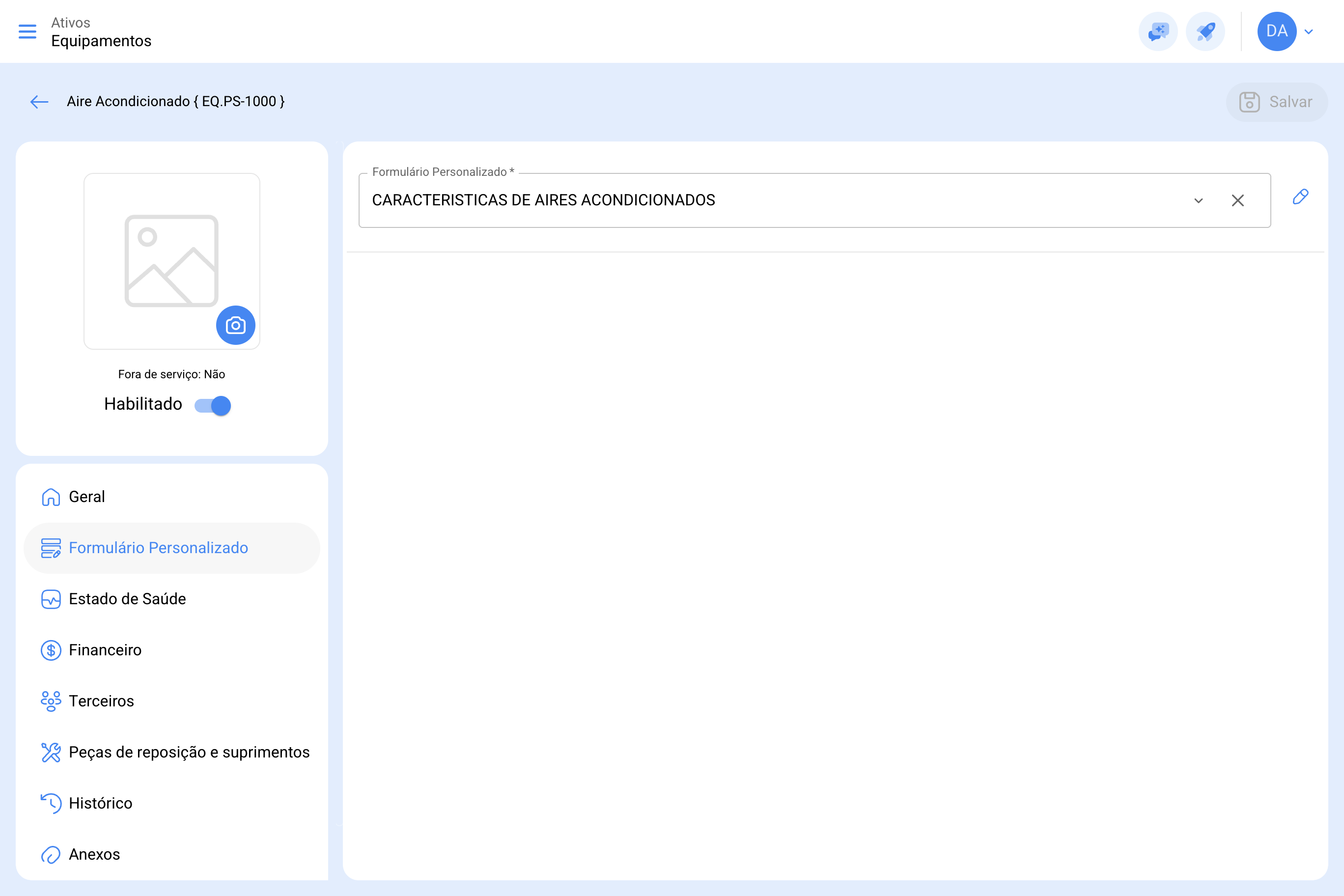This screenshot has height=896, width=1344.
Task: Expand the Formulário Personalizado dropdown arrow
Action: click(x=1198, y=200)
